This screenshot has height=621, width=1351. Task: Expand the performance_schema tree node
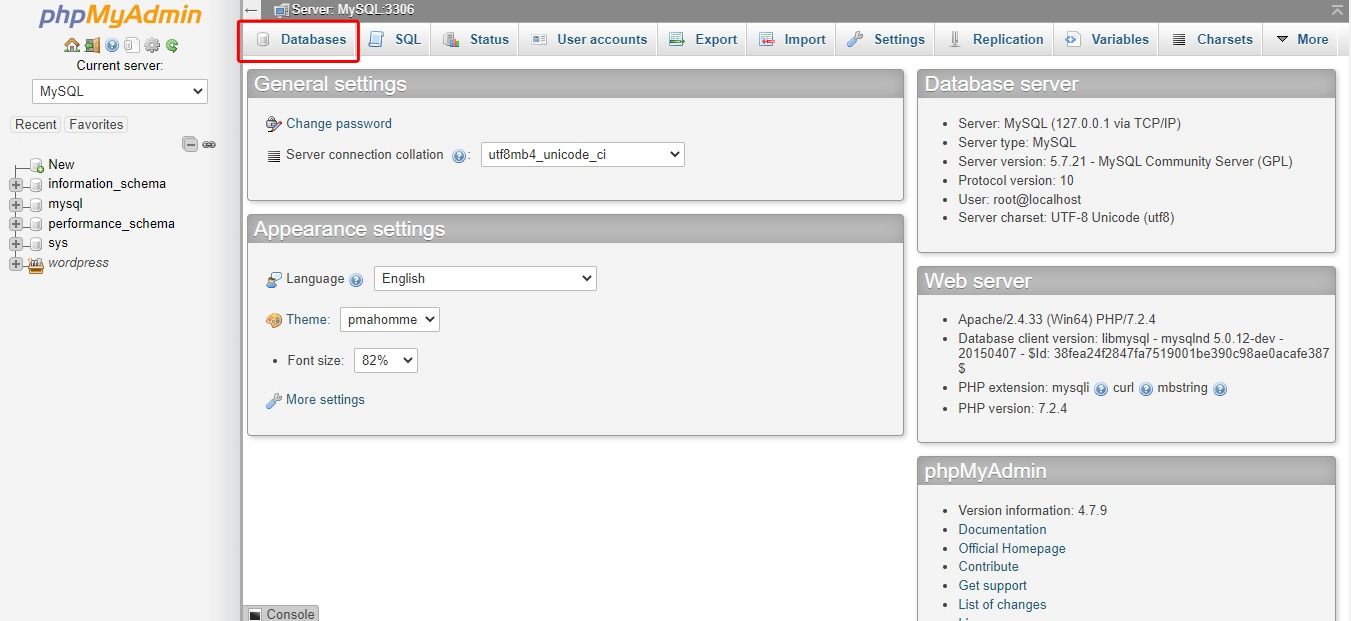coord(15,224)
